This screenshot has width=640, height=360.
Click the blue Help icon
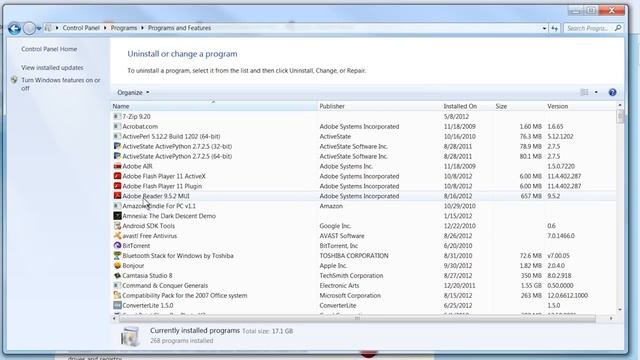(612, 93)
